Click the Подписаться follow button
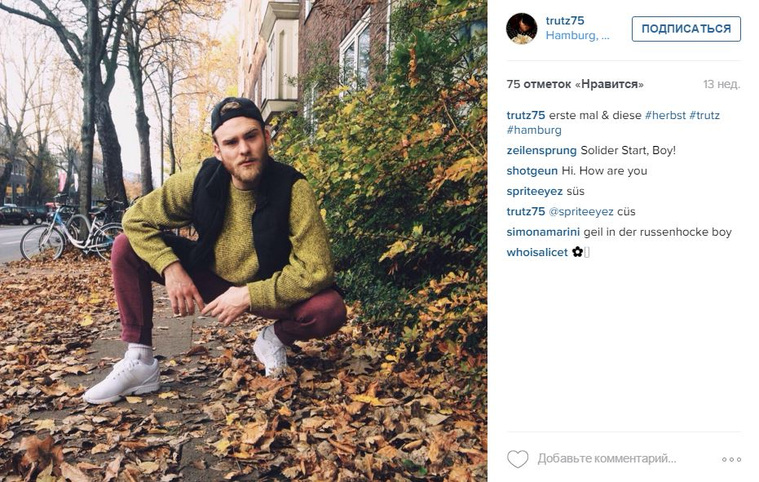The width and height of the screenshot is (759, 482). [x=686, y=29]
